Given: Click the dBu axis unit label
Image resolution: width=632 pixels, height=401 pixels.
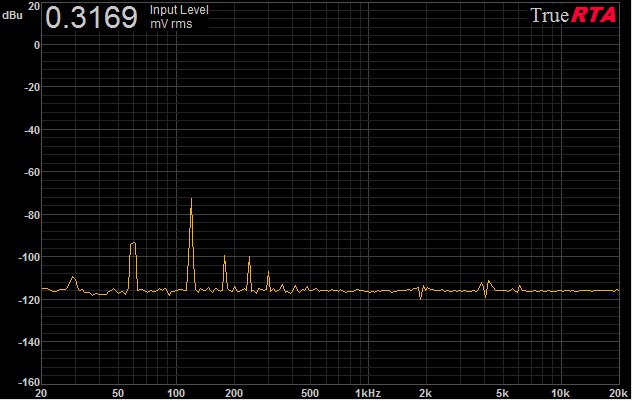Looking at the screenshot, I should click(12, 16).
